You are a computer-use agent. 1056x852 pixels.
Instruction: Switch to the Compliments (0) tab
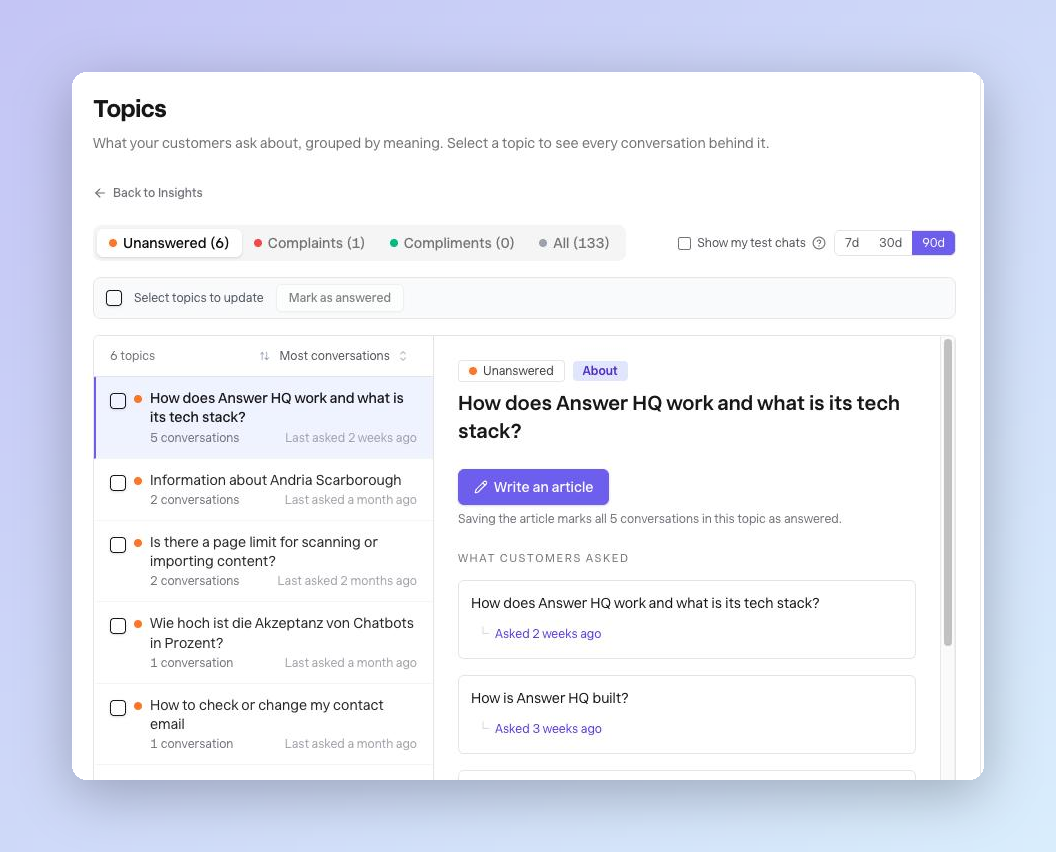tap(452, 243)
